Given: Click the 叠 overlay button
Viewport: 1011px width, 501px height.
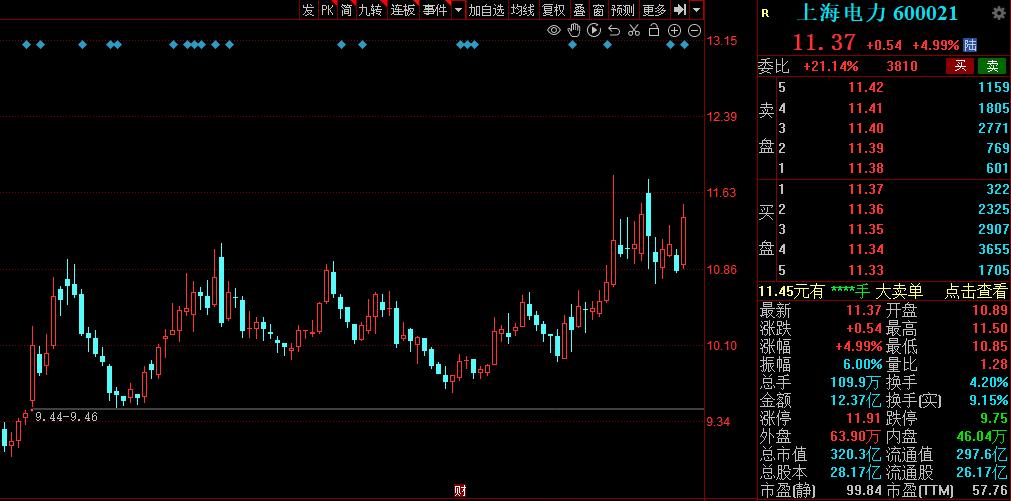Looking at the screenshot, I should point(580,10).
